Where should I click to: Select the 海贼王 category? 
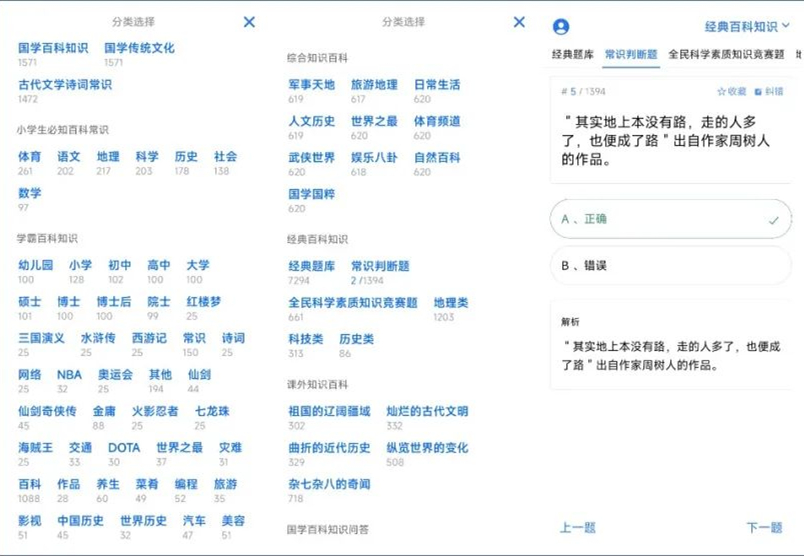tap(35, 447)
